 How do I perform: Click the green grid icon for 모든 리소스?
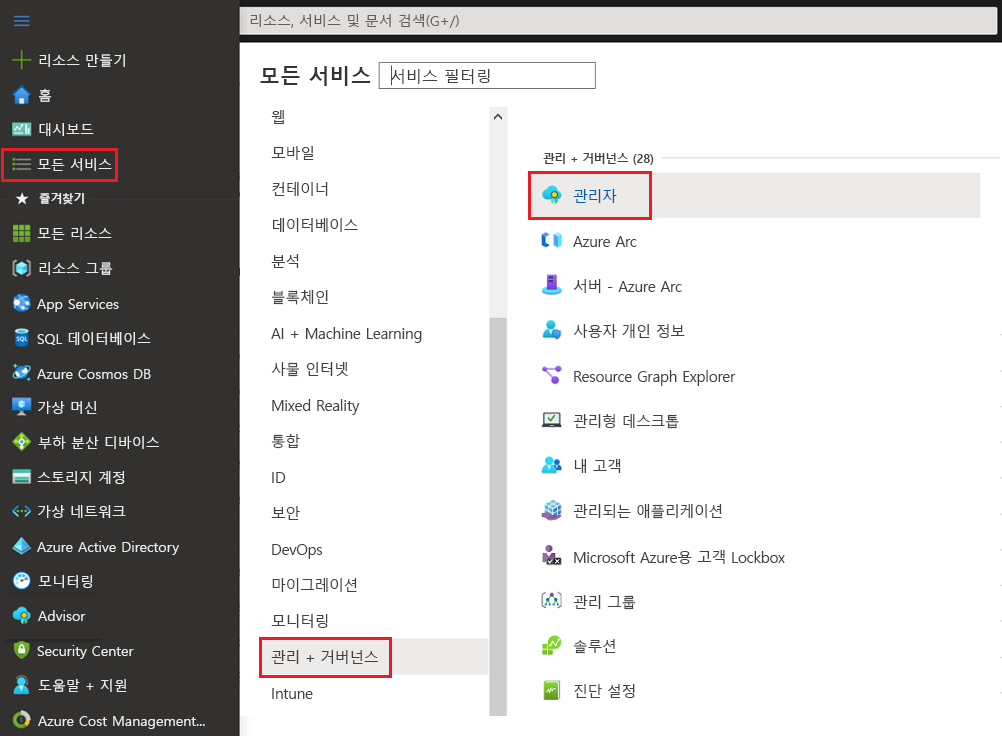pyautogui.click(x=21, y=233)
